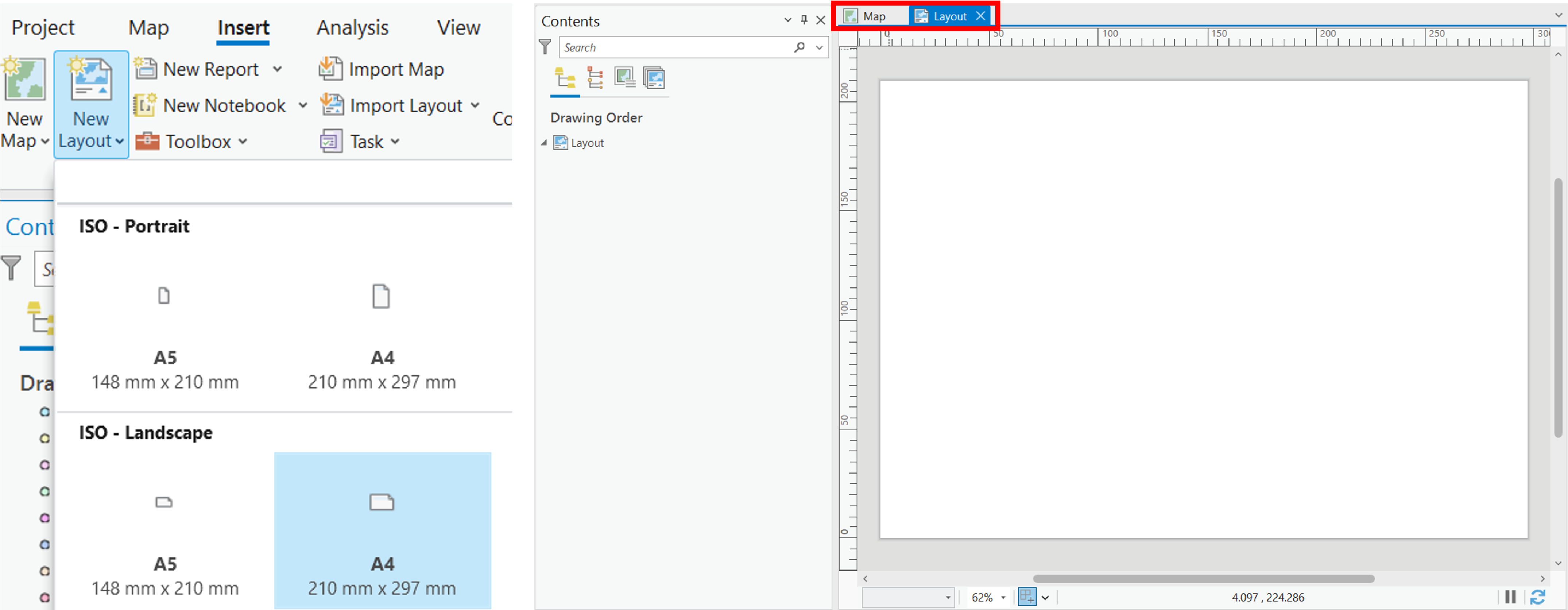This screenshot has width=1568, height=610.
Task: Click Map tab's map icon
Action: pos(850,16)
